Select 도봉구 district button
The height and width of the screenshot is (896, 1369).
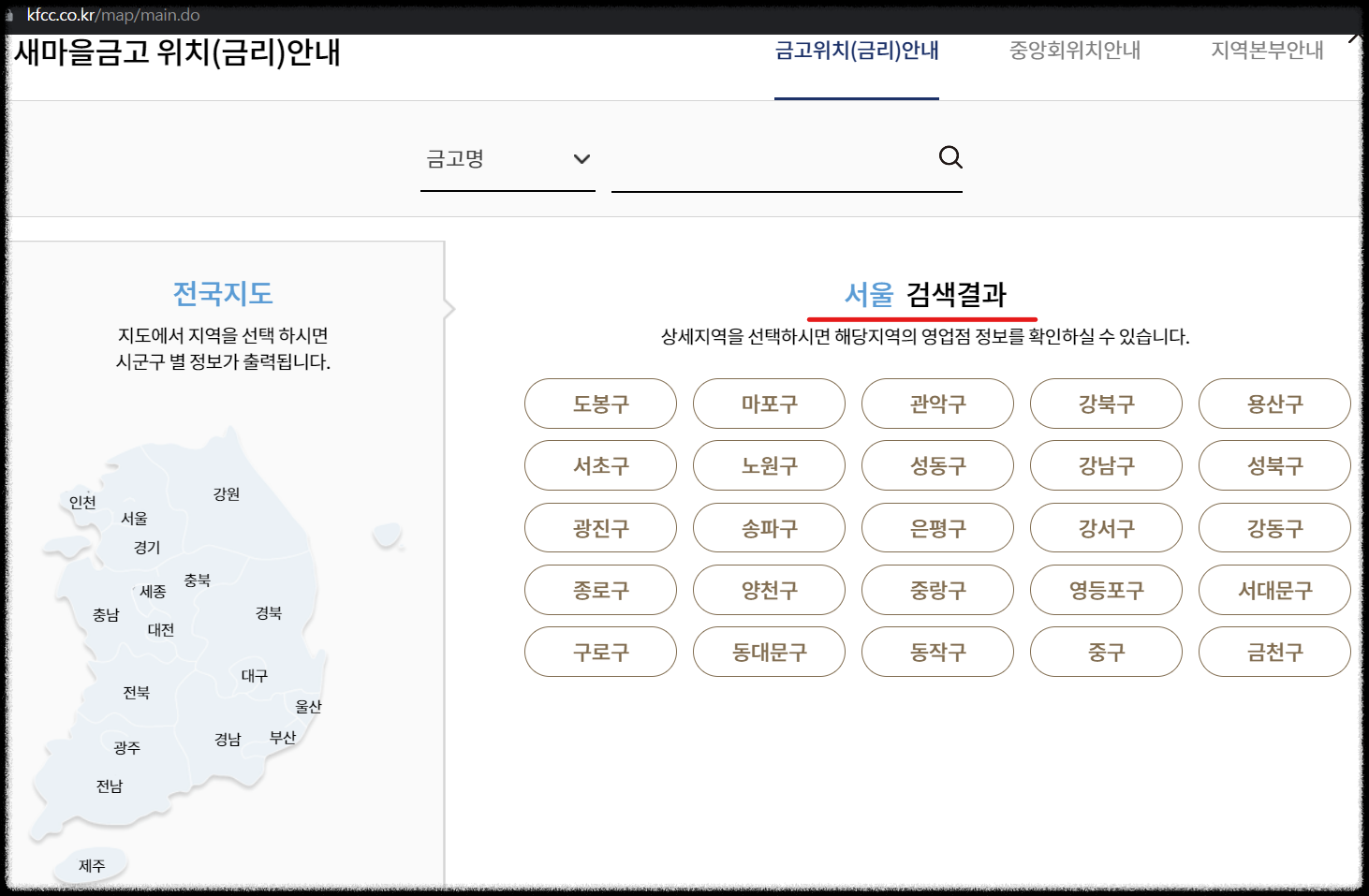click(x=600, y=404)
